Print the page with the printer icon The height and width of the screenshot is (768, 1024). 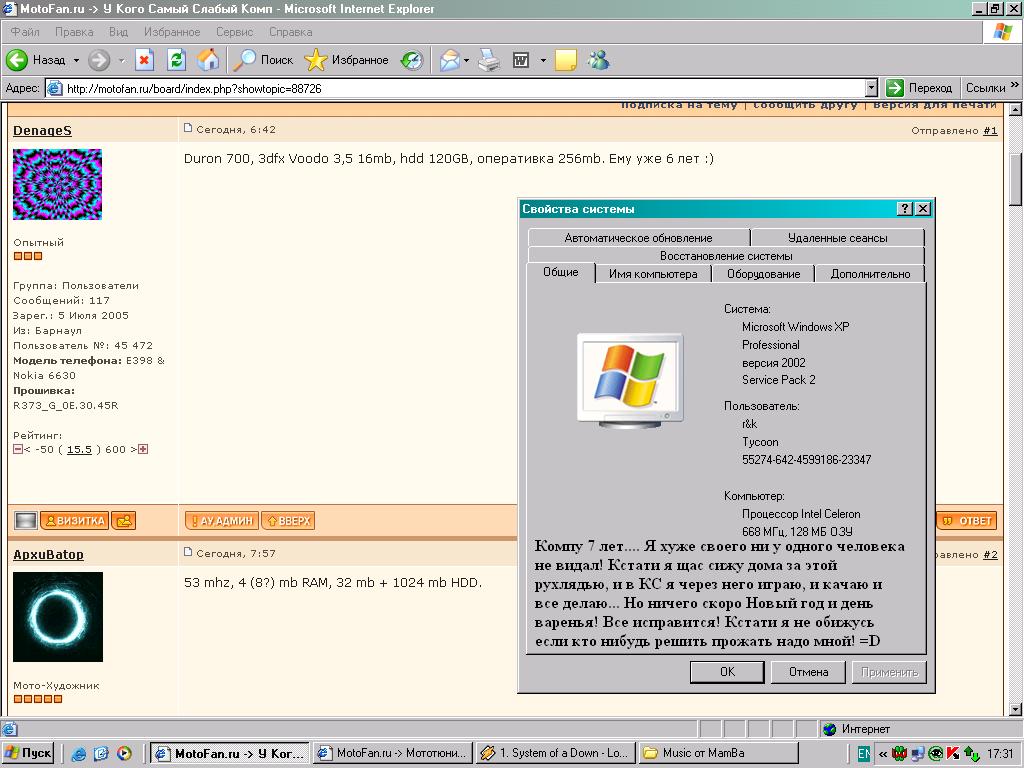(x=489, y=60)
